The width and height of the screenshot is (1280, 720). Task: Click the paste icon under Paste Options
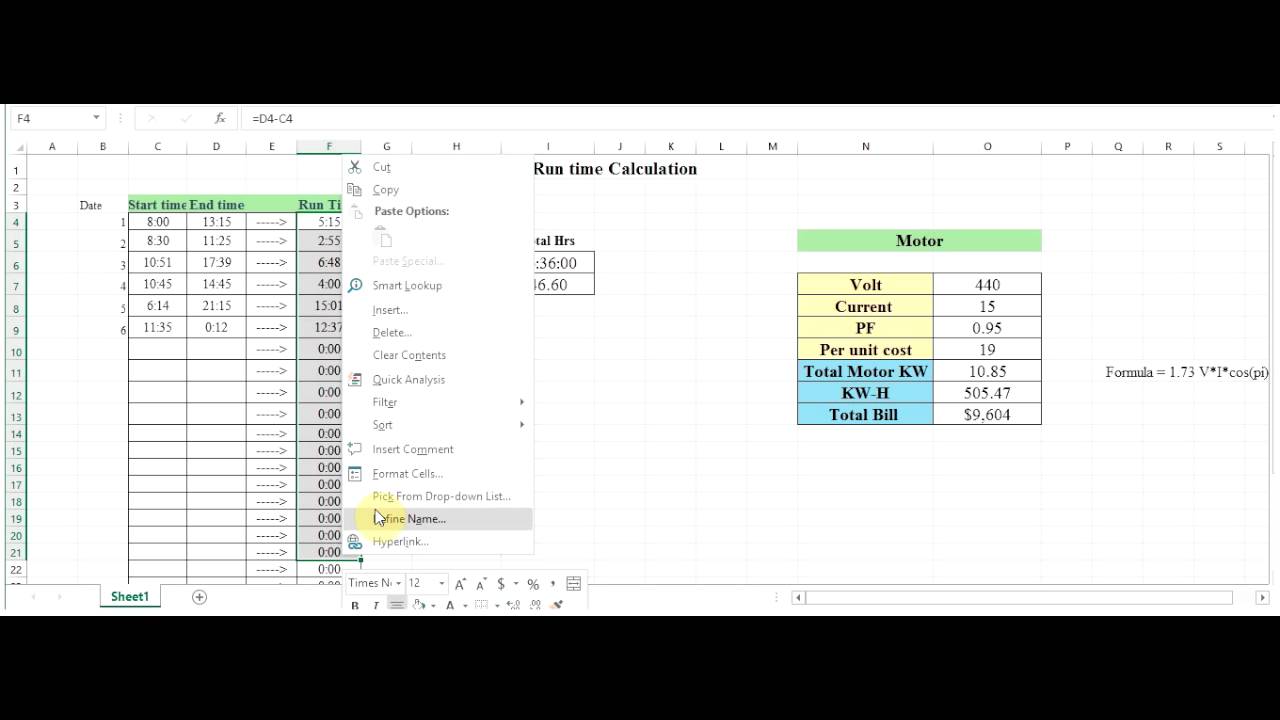[x=383, y=236]
